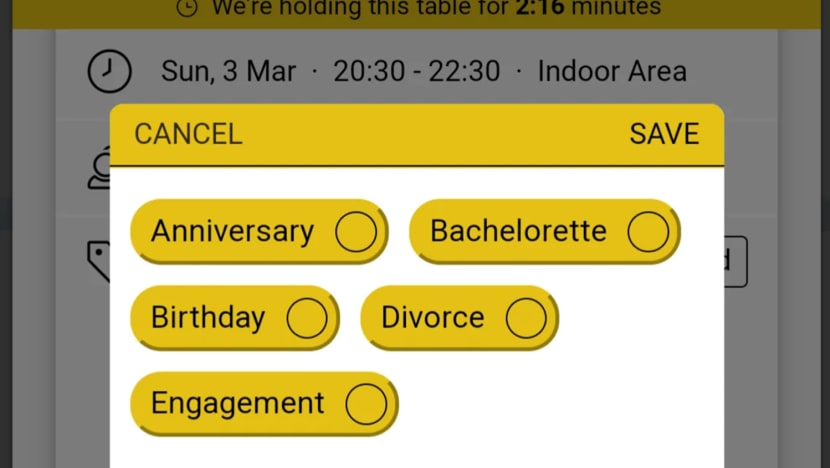Select the Bachelorette radio circle
The image size is (830, 468).
(x=648, y=232)
